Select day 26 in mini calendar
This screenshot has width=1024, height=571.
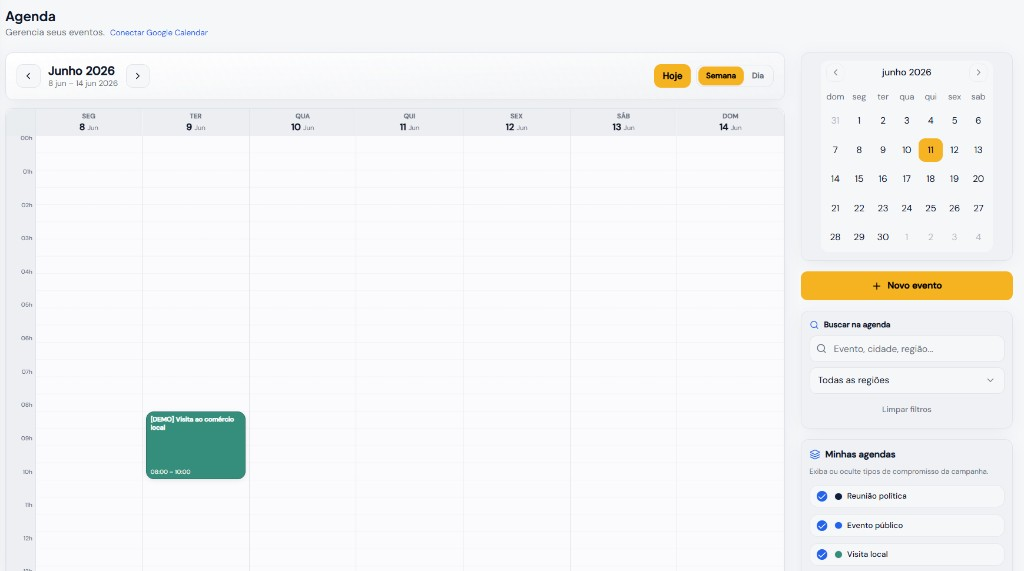[954, 208]
